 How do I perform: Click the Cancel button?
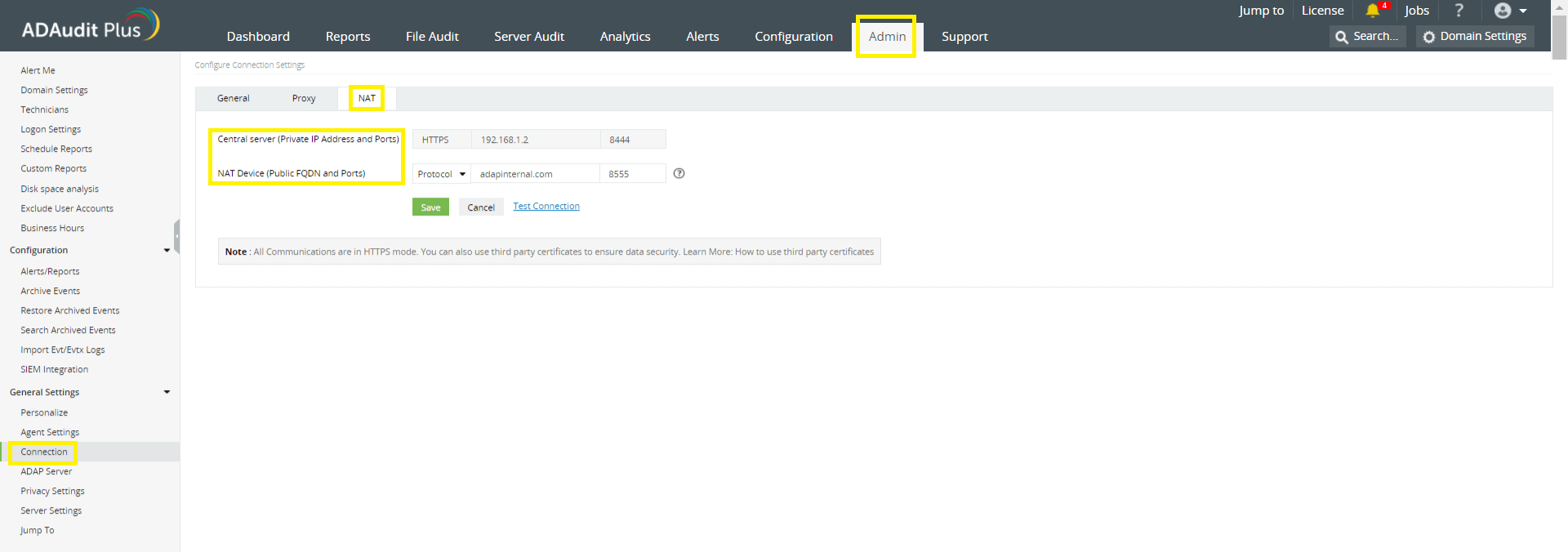tap(481, 207)
